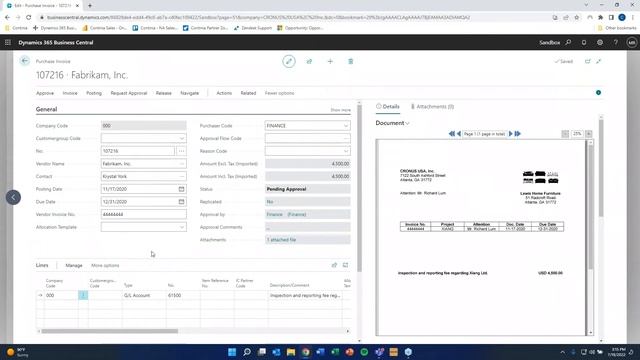This screenshot has height=360, width=640.
Task: Open Customergroup Code dropdown
Action: coord(182,138)
